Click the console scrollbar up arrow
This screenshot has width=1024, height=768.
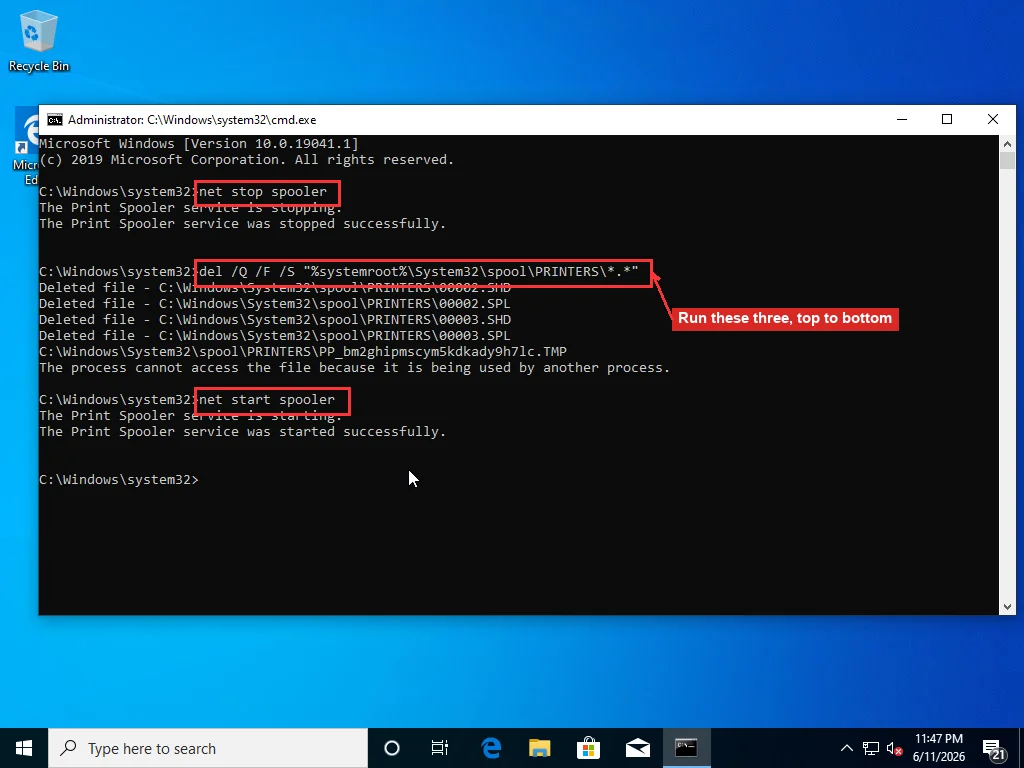pyautogui.click(x=1007, y=144)
